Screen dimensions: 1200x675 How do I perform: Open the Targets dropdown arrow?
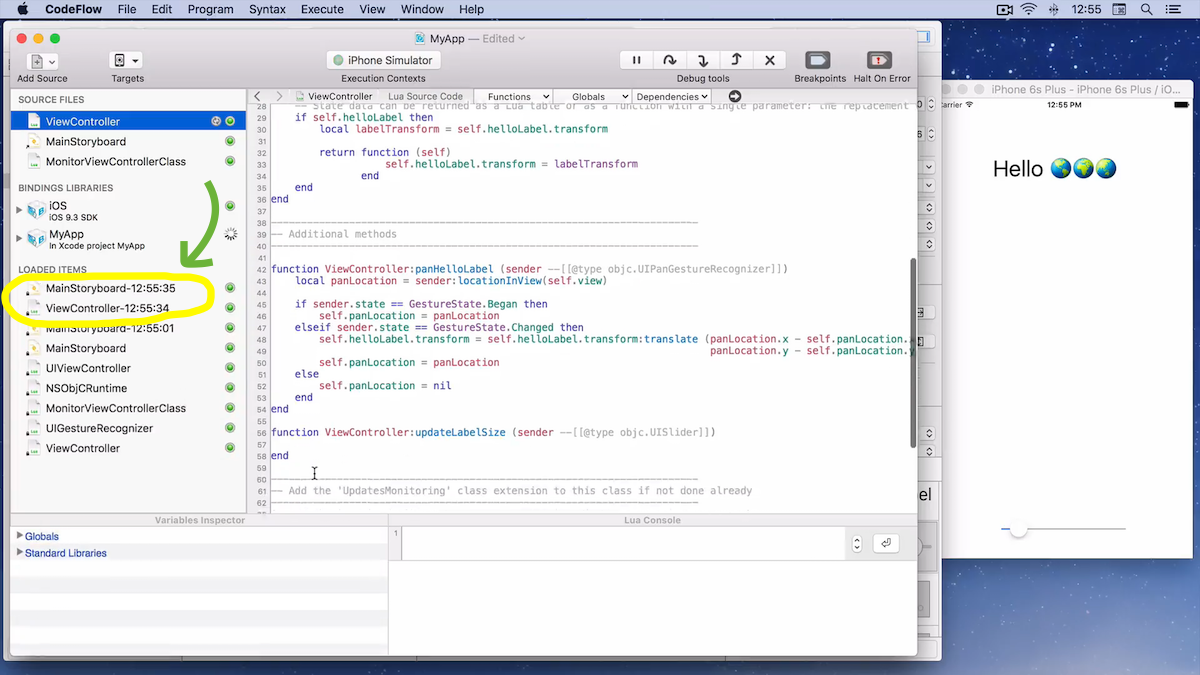pos(135,61)
